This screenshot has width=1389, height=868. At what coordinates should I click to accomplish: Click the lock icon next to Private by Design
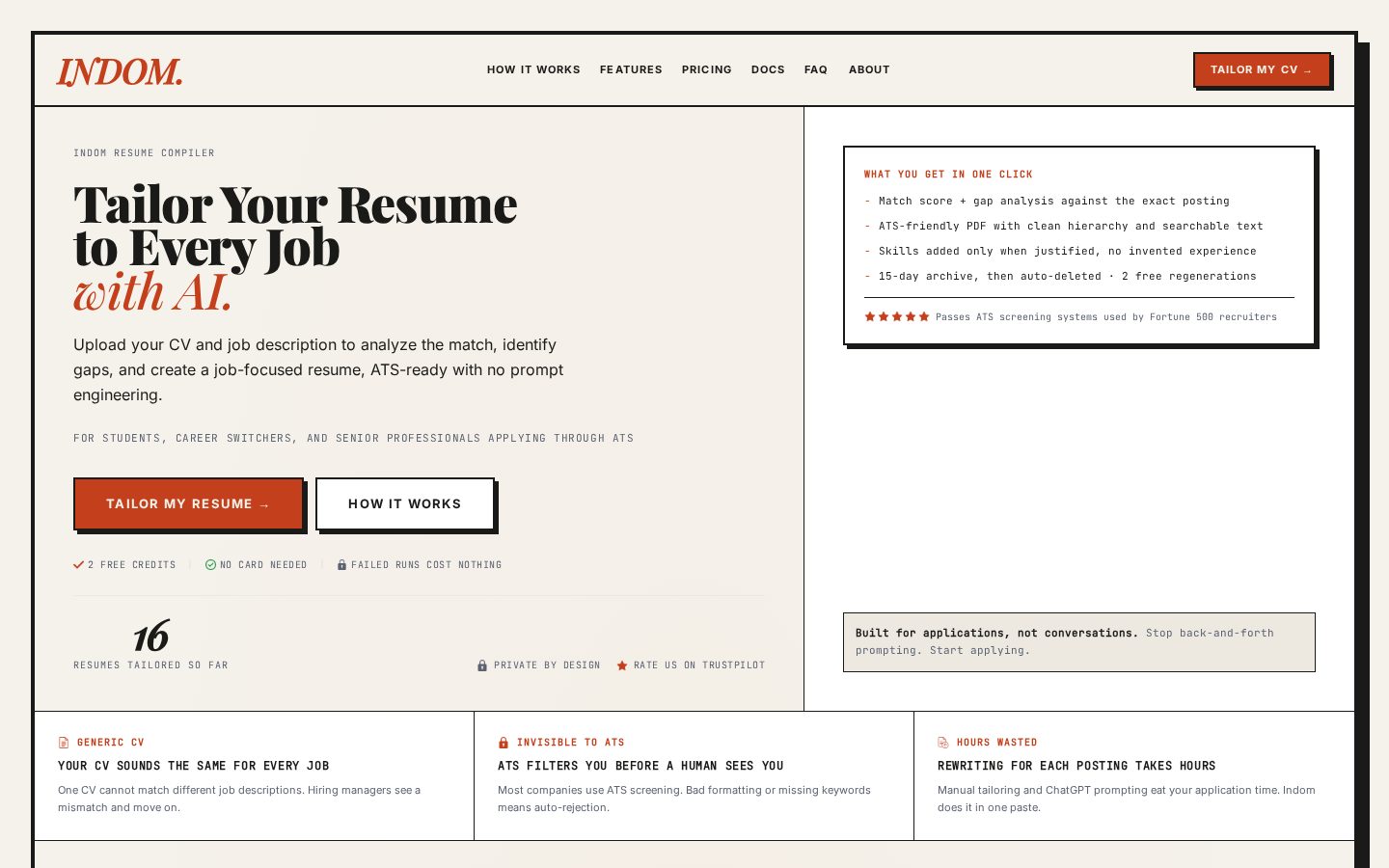pyautogui.click(x=482, y=665)
